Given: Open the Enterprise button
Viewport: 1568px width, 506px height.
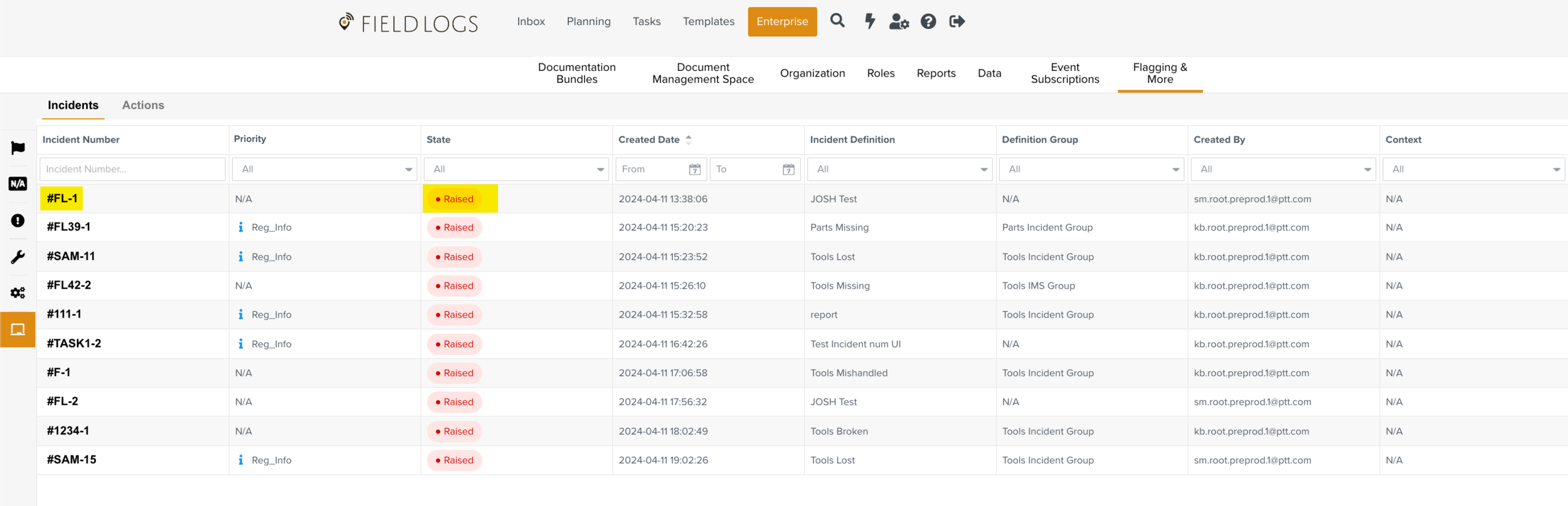Looking at the screenshot, I should [782, 21].
